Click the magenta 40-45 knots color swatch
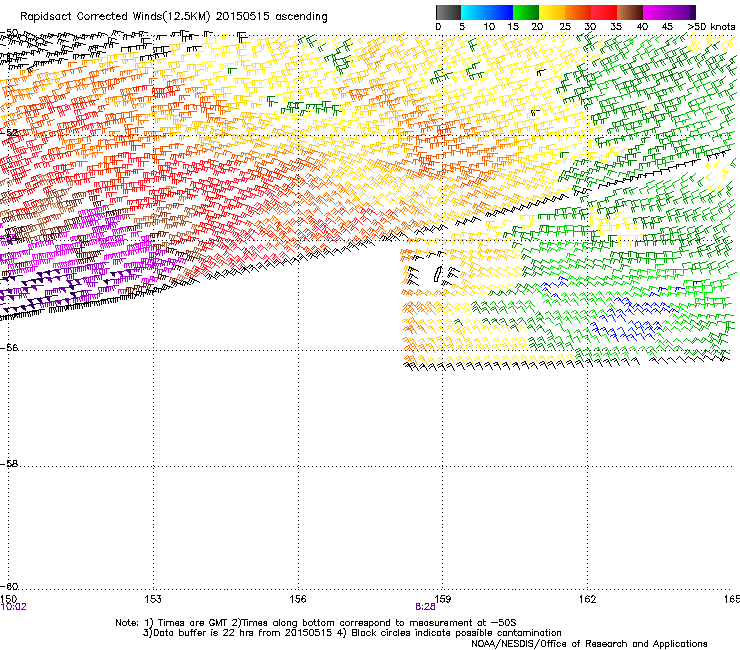This screenshot has width=740, height=650. point(656,12)
